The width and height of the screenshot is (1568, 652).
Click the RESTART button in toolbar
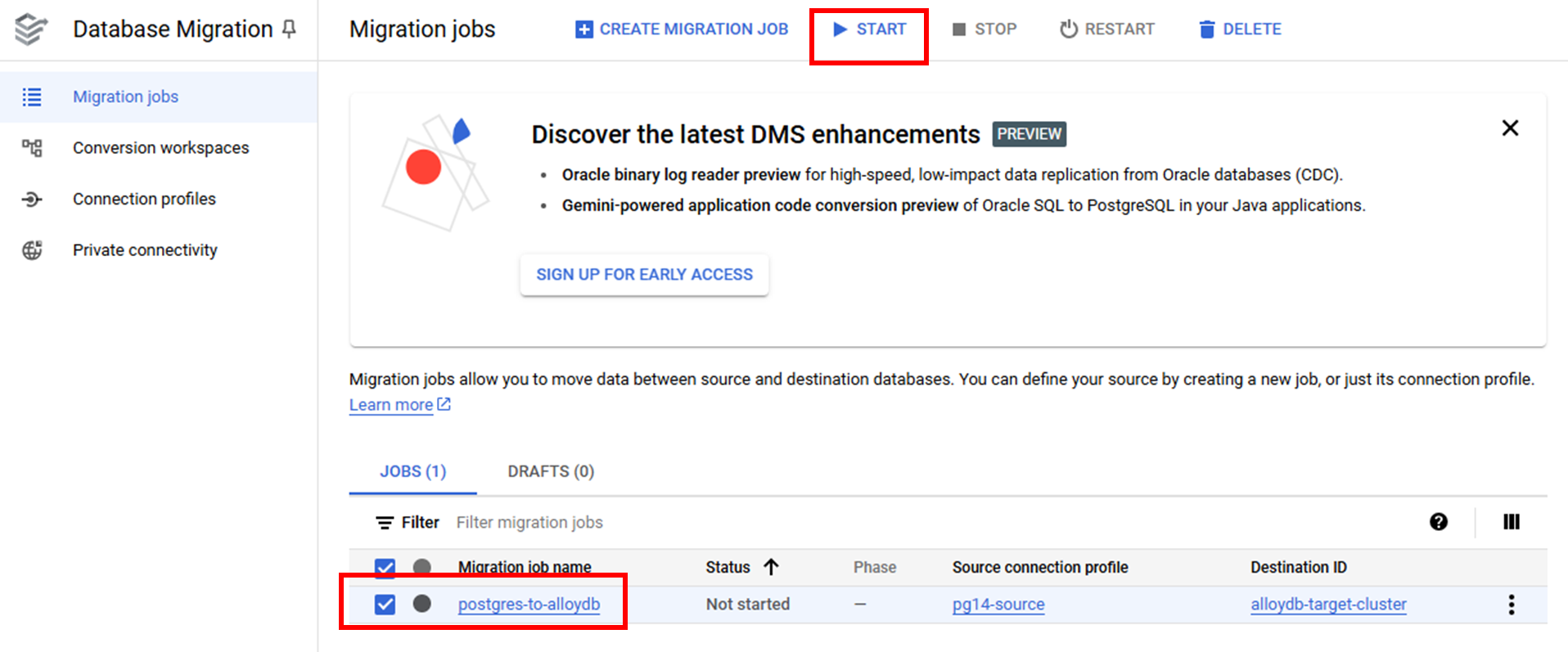[1107, 29]
